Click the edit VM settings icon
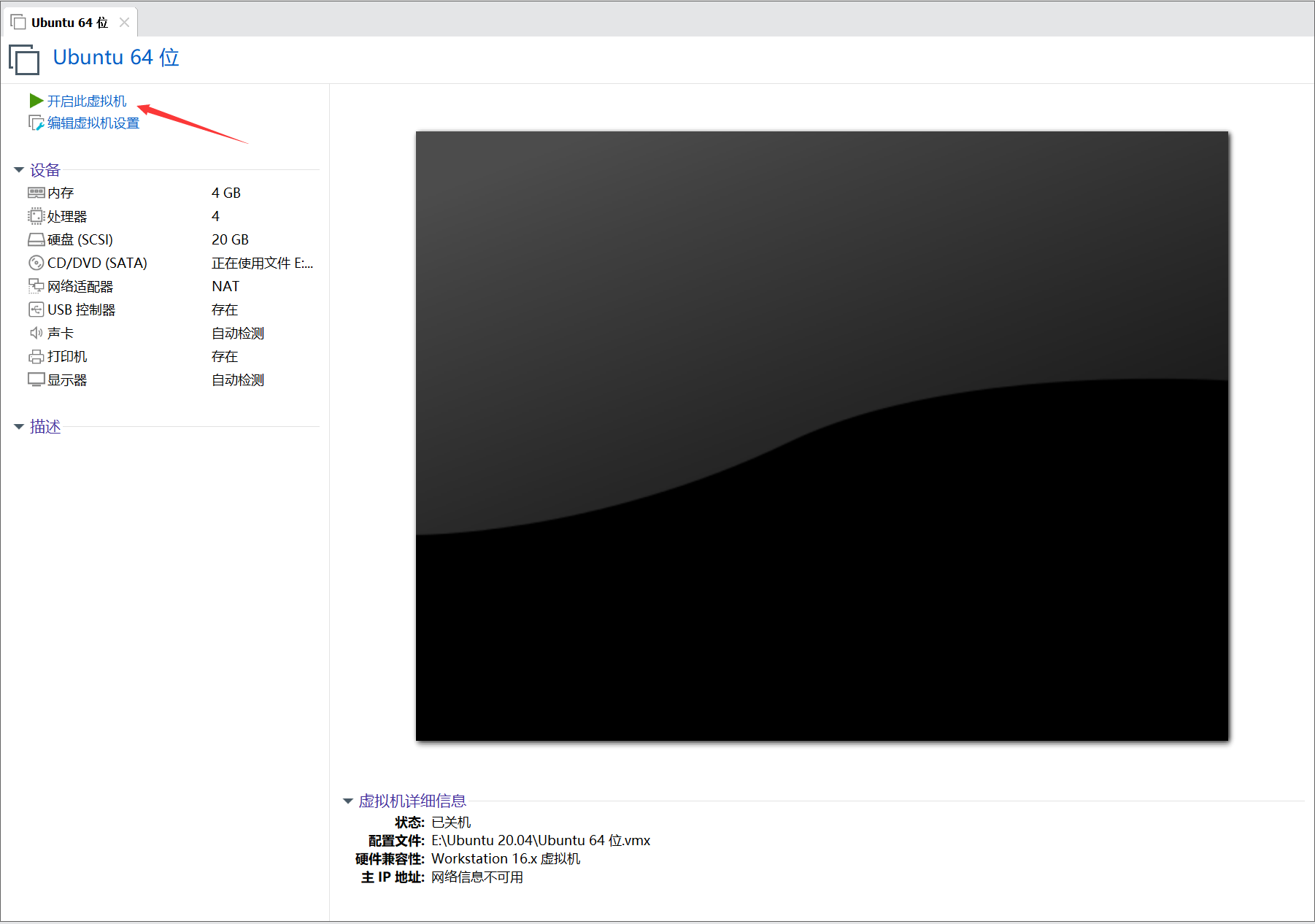The height and width of the screenshot is (924, 1315). coord(36,123)
